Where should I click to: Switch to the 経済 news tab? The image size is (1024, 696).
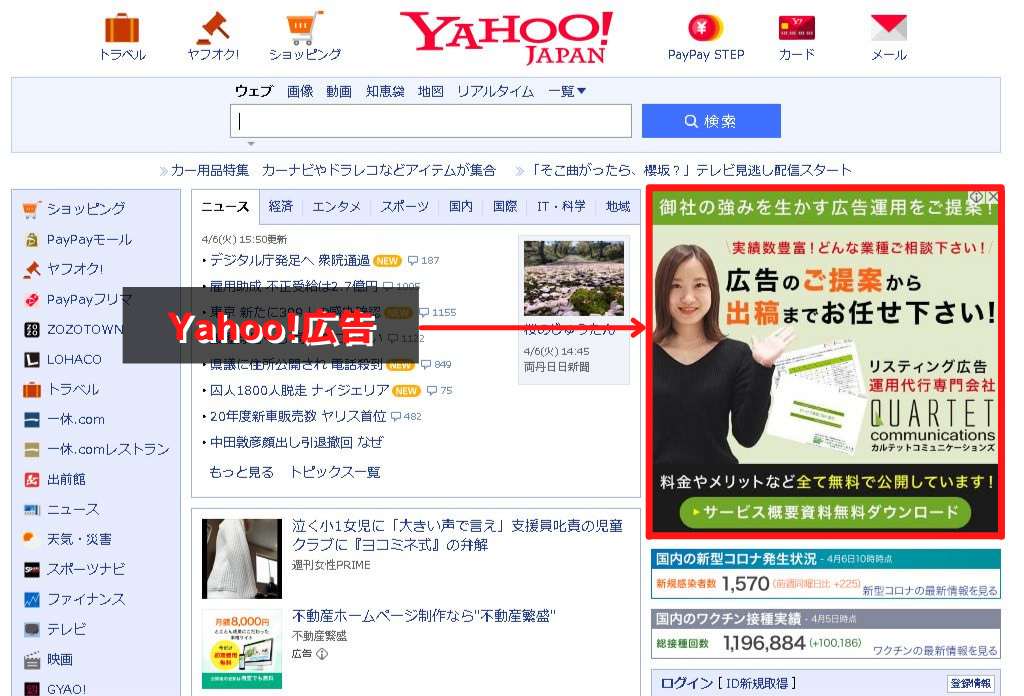[281, 206]
